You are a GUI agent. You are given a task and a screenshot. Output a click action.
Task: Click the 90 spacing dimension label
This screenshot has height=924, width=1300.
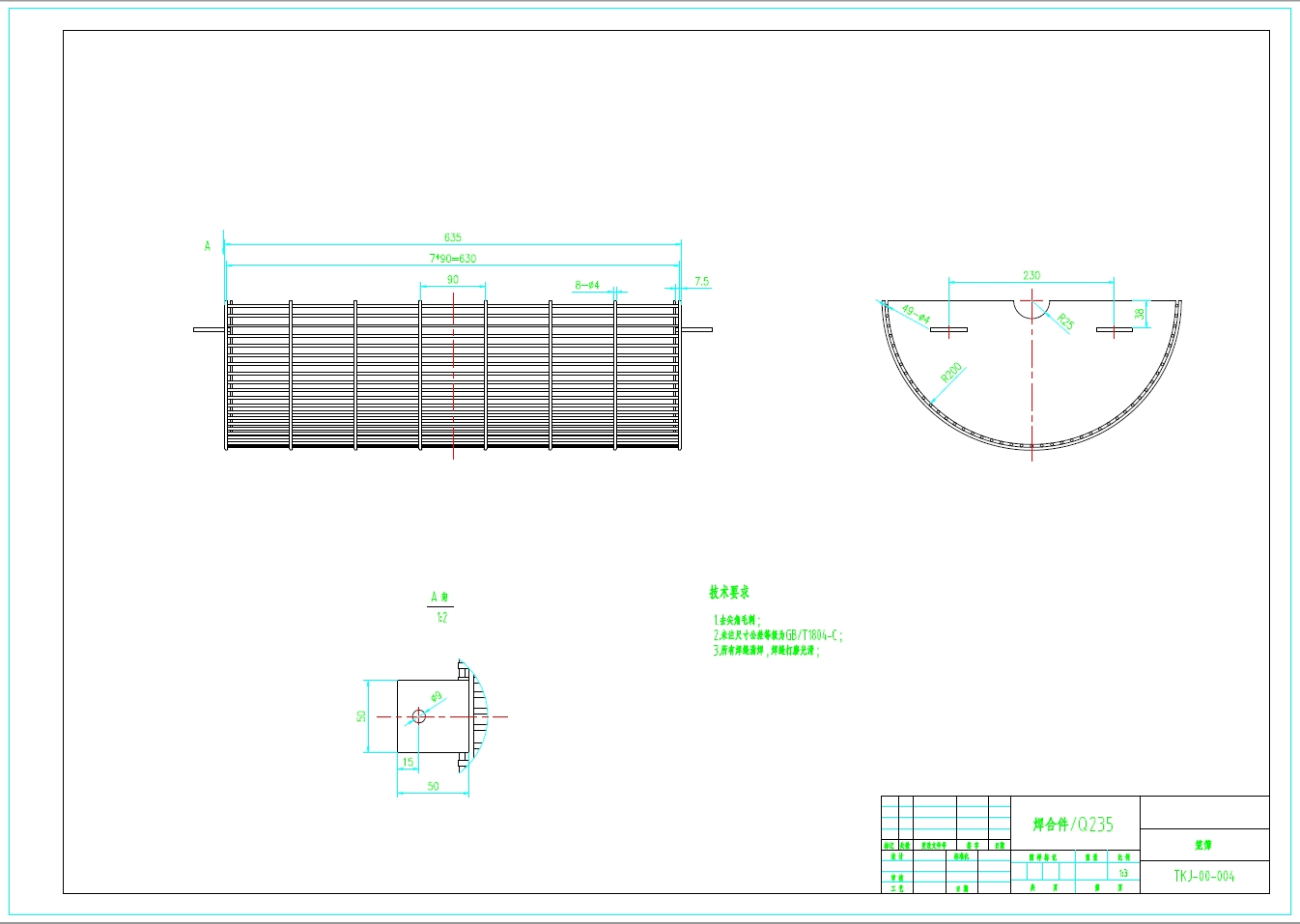[452, 280]
